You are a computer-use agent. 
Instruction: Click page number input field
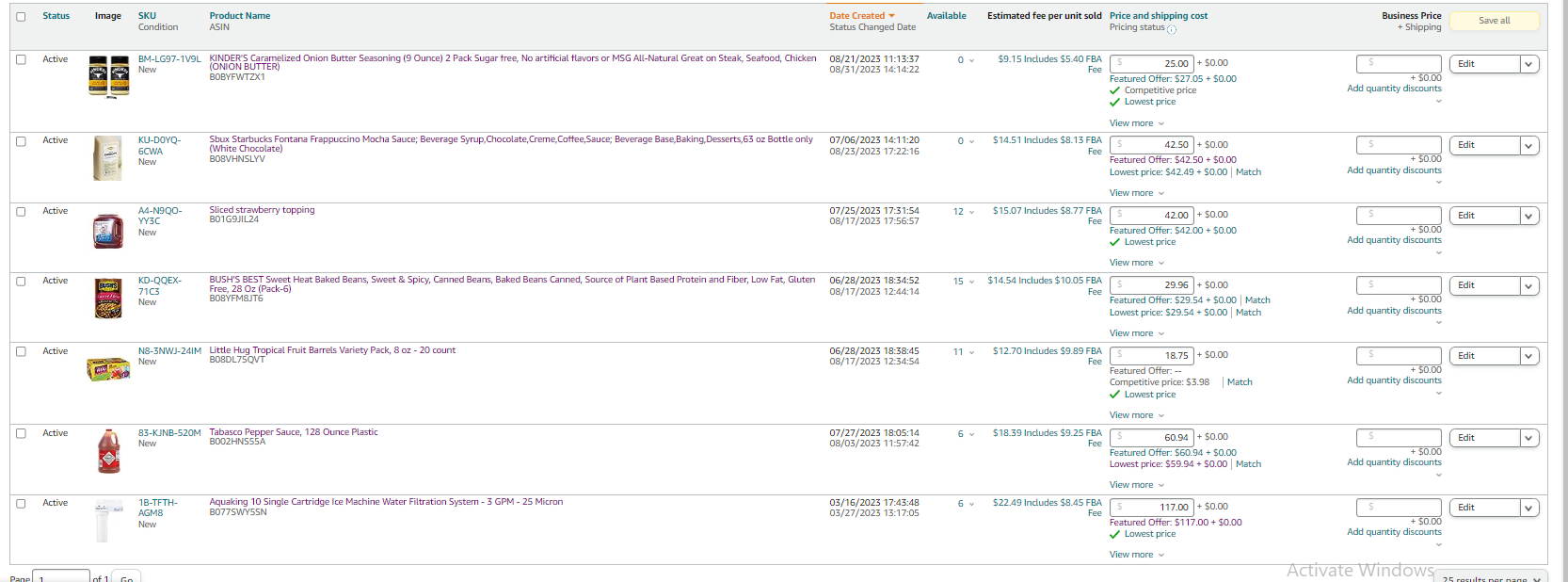coord(61,576)
